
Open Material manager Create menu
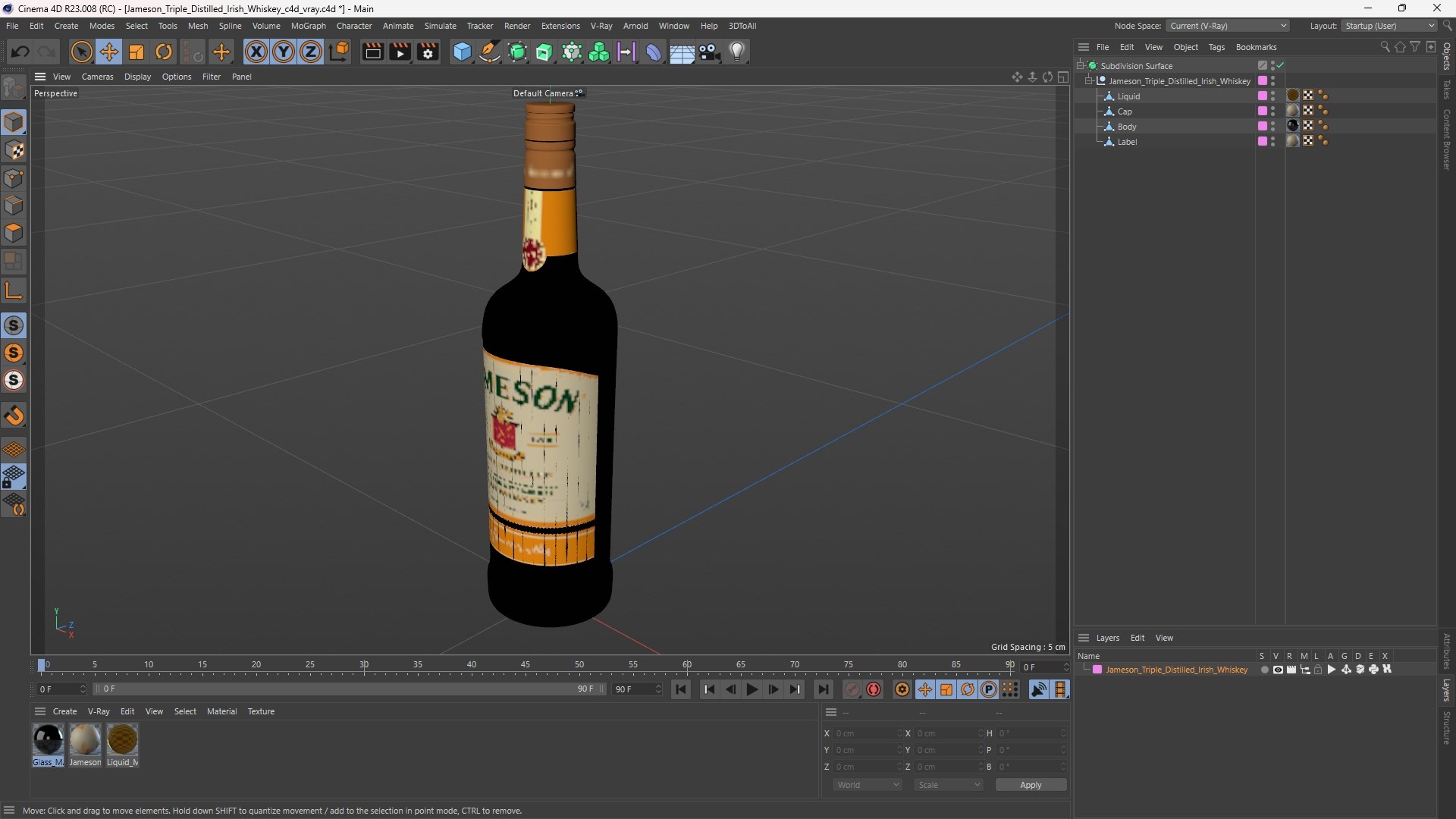[64, 711]
